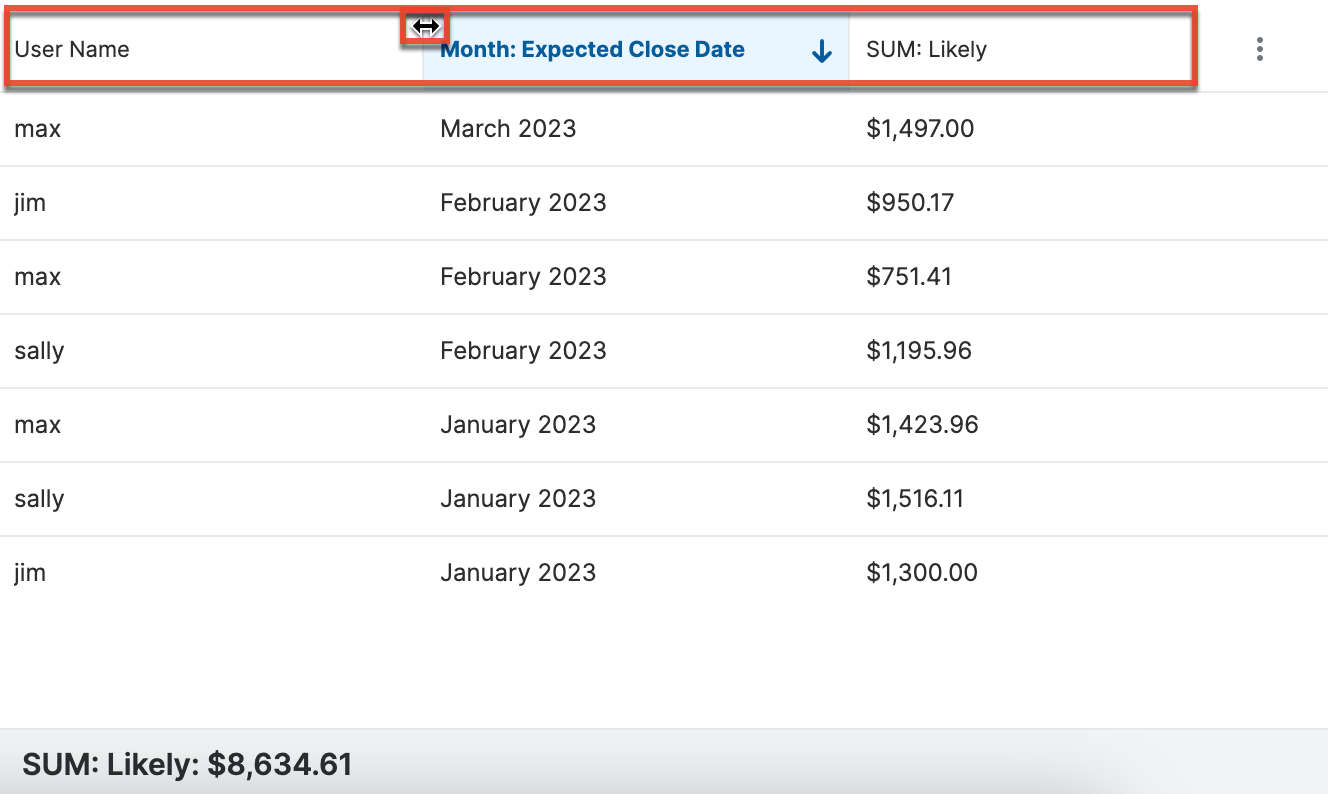The width and height of the screenshot is (1328, 794).
Task: Click the Month: Expected Close Date header
Action: (x=592, y=50)
